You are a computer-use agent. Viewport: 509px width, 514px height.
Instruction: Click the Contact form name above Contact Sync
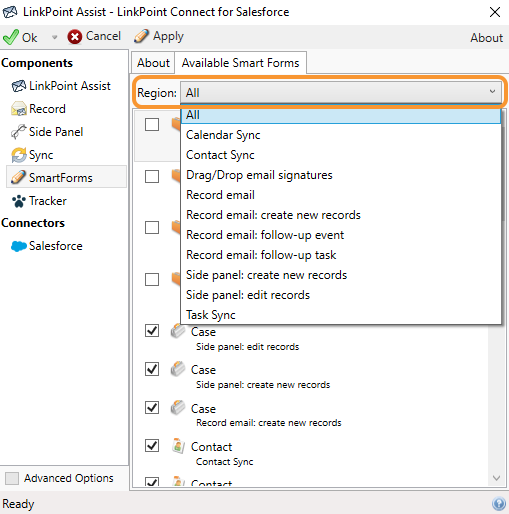(x=211, y=447)
